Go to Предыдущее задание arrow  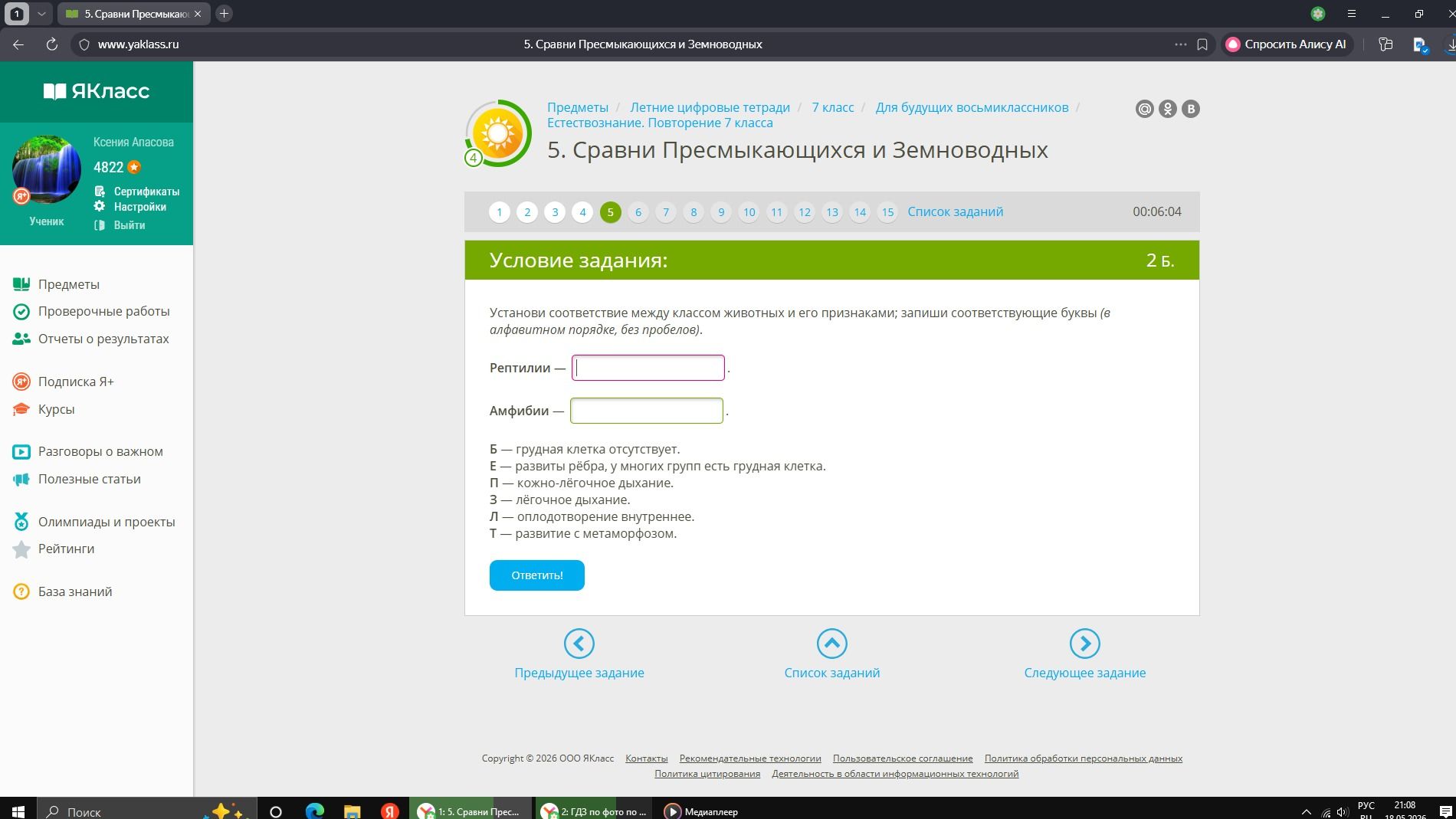coord(579,644)
